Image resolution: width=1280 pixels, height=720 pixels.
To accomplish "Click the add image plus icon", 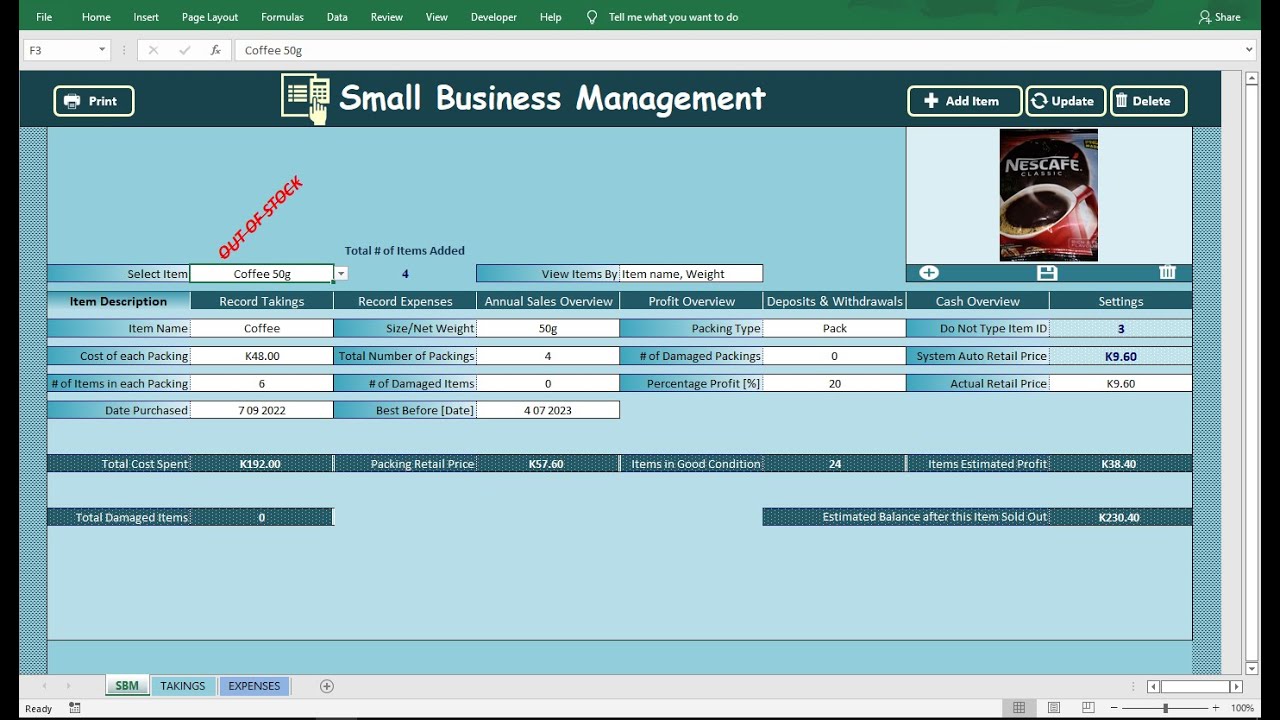I will 929,273.
